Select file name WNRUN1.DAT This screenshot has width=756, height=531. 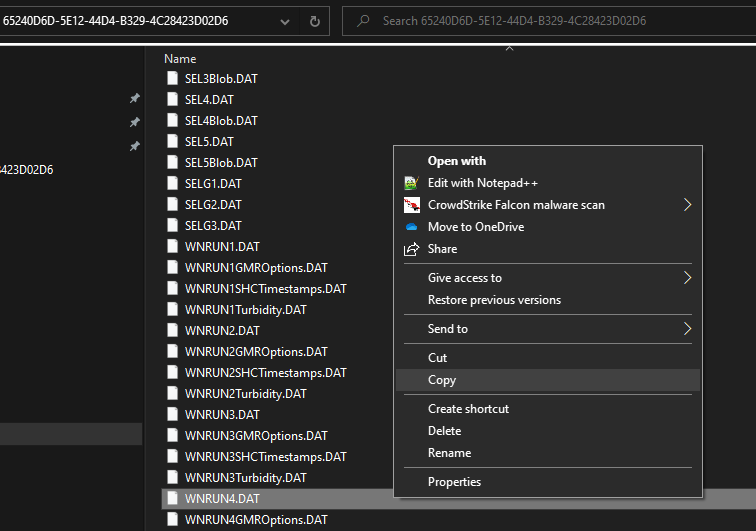(x=222, y=247)
